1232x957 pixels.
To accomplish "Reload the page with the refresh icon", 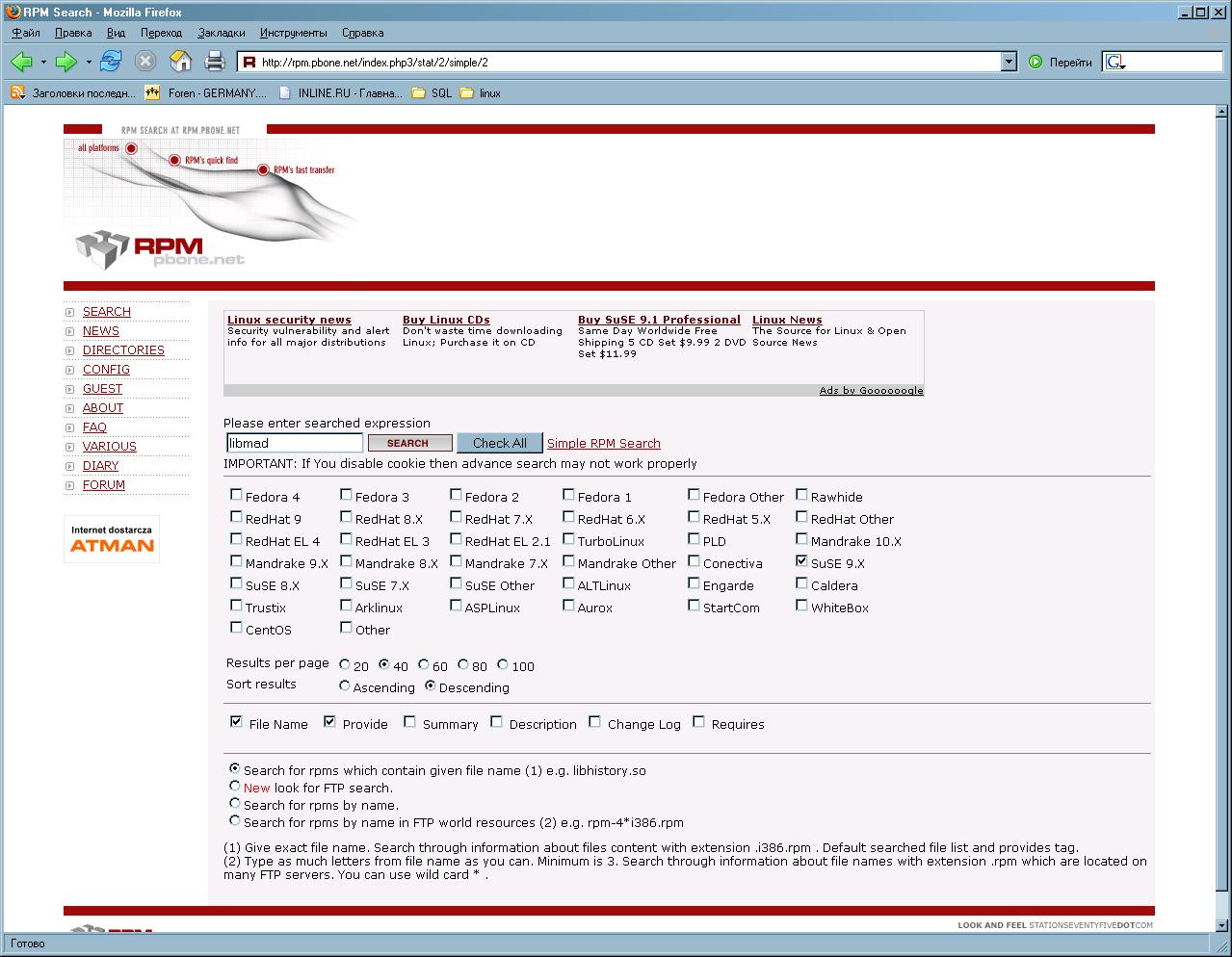I will 111,62.
